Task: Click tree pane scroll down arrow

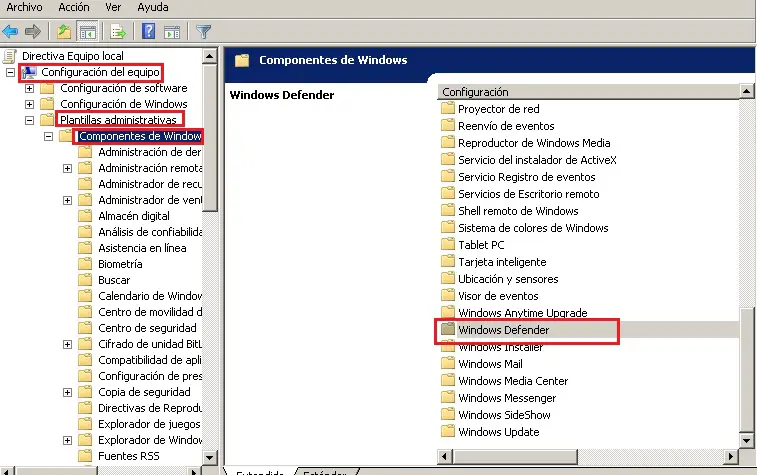Action: click(210, 457)
